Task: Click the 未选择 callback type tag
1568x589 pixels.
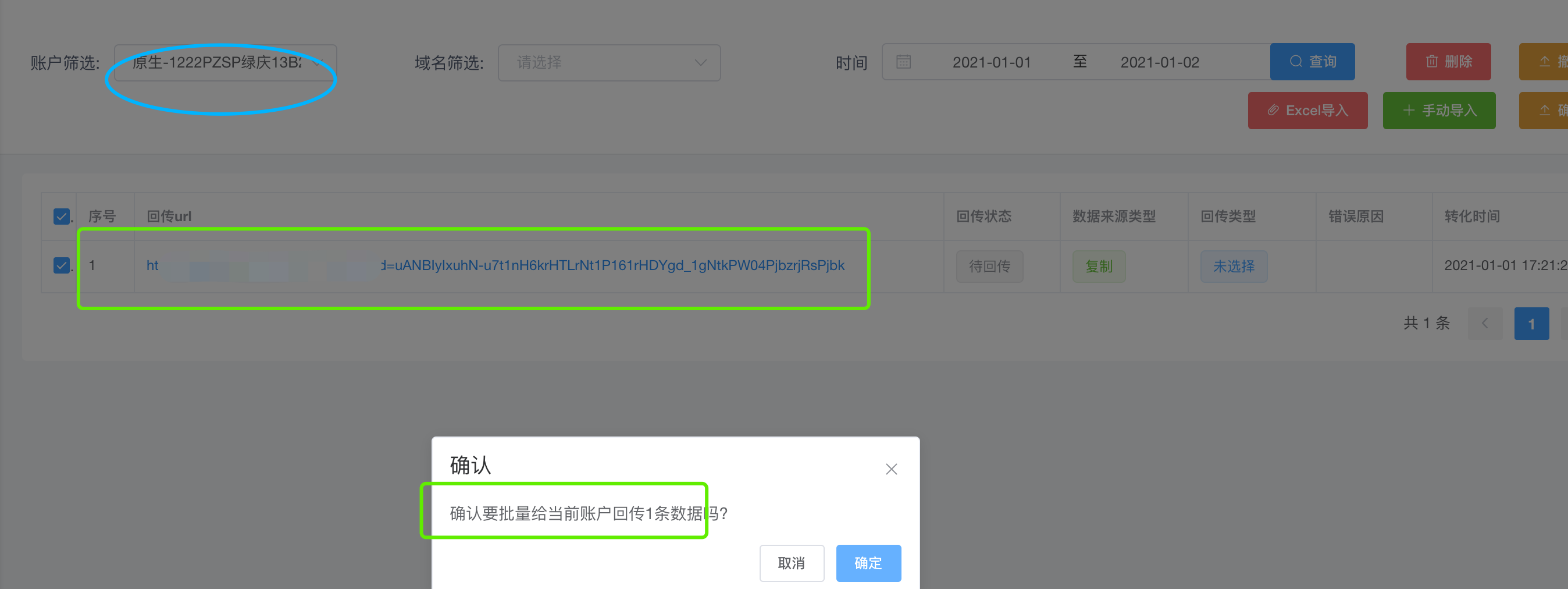Action: click(x=1234, y=266)
